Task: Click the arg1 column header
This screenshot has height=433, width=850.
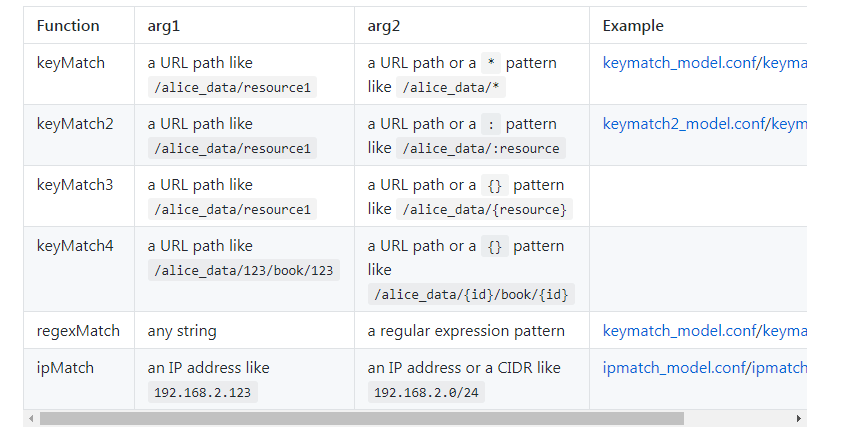Action: 164,26
